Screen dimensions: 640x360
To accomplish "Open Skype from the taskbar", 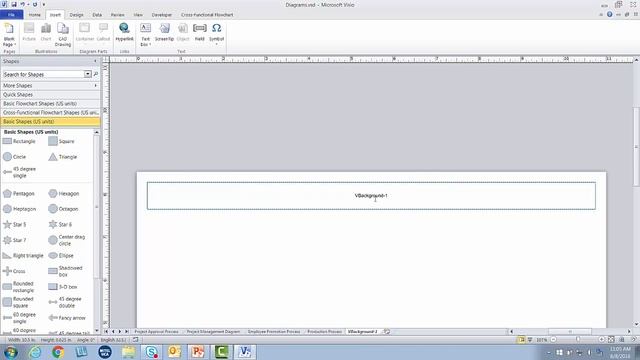I will point(151,352).
